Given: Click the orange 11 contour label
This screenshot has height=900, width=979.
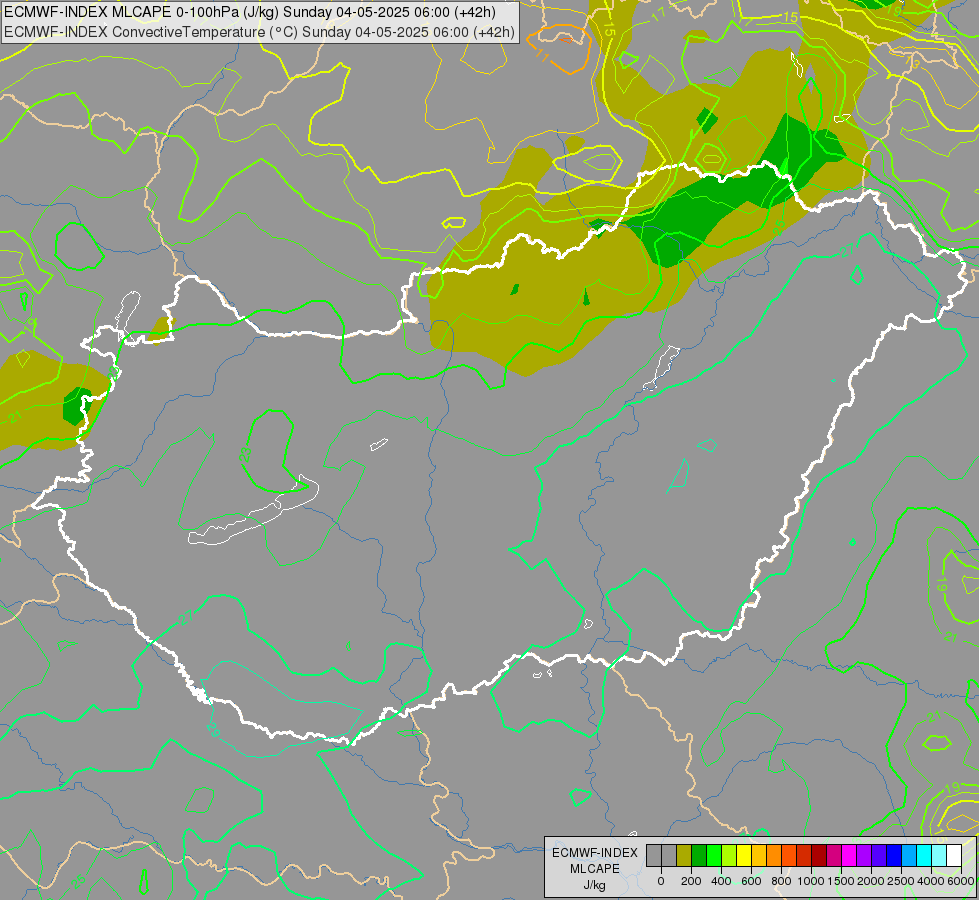Looking at the screenshot, I should 543,57.
